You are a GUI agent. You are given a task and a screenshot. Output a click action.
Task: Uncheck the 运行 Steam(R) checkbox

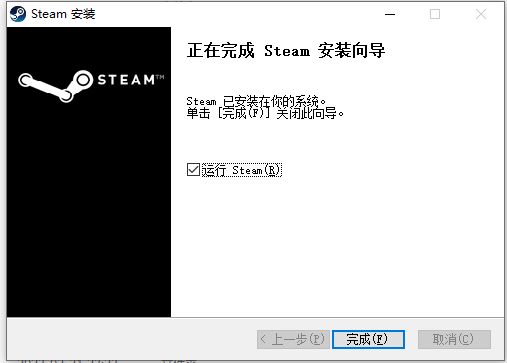(x=193, y=170)
